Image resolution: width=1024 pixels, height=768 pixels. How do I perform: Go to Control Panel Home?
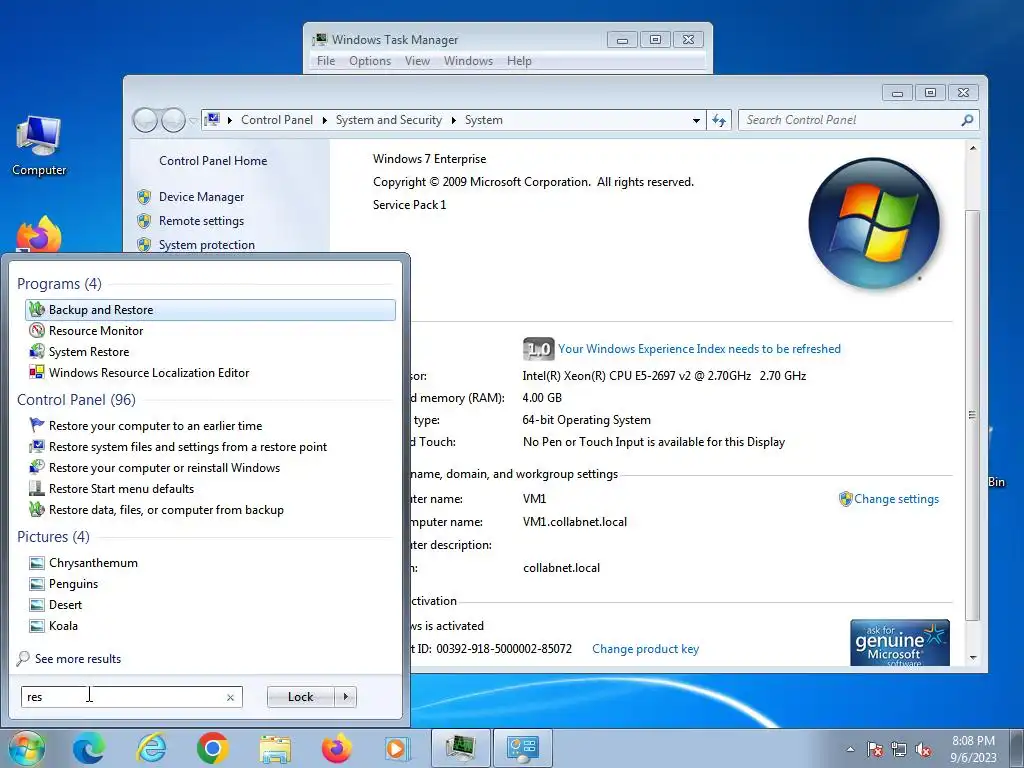(213, 161)
